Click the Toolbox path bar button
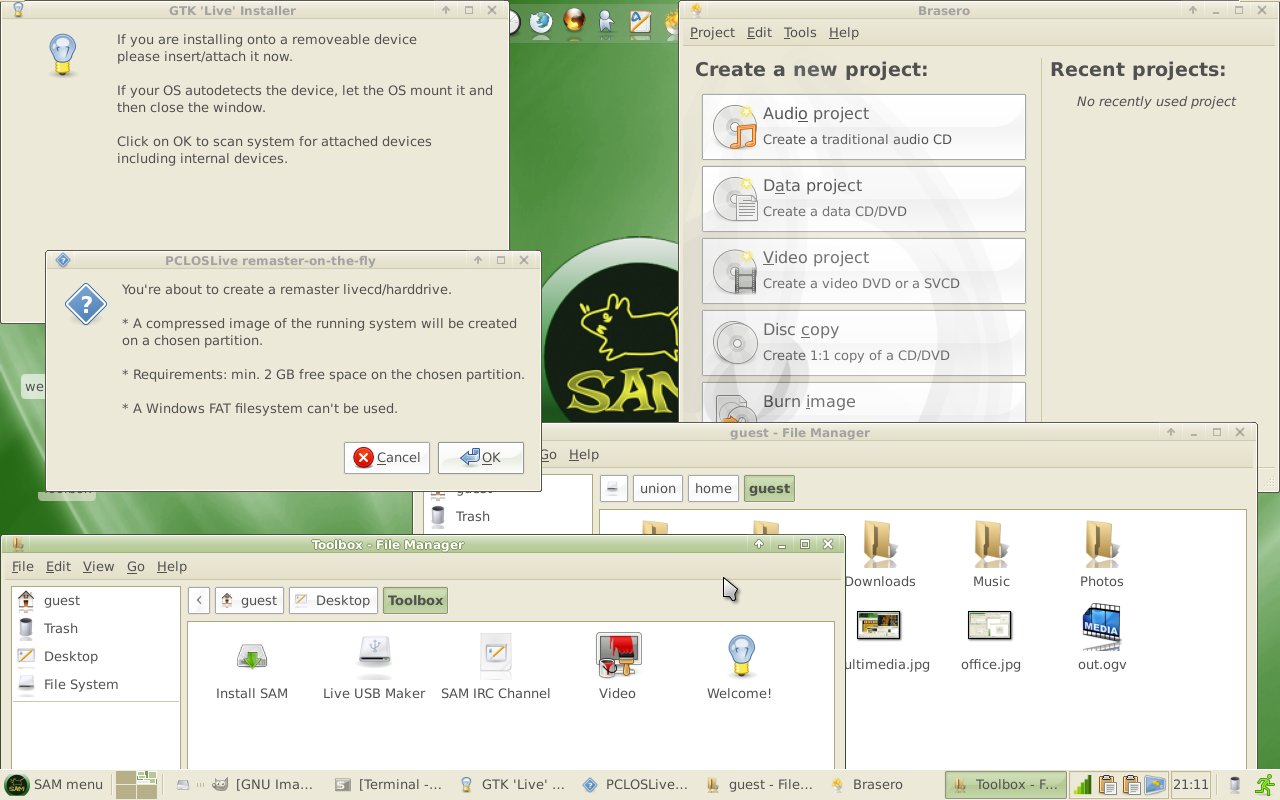 point(415,600)
